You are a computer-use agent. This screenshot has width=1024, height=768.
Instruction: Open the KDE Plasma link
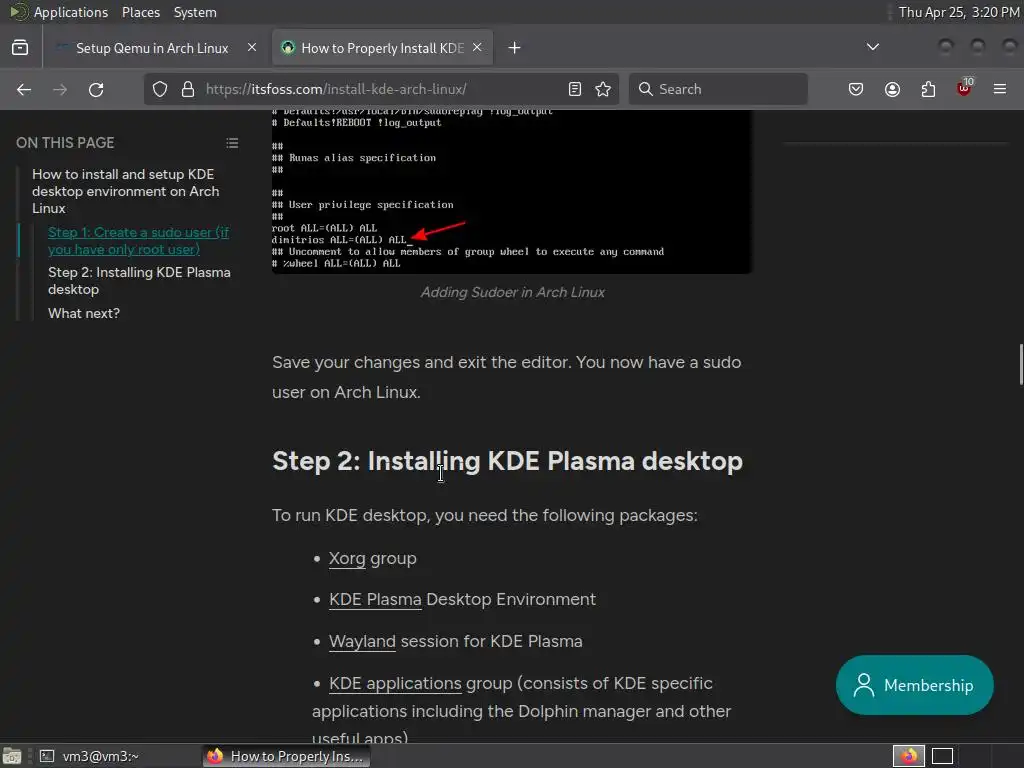pyautogui.click(x=376, y=600)
